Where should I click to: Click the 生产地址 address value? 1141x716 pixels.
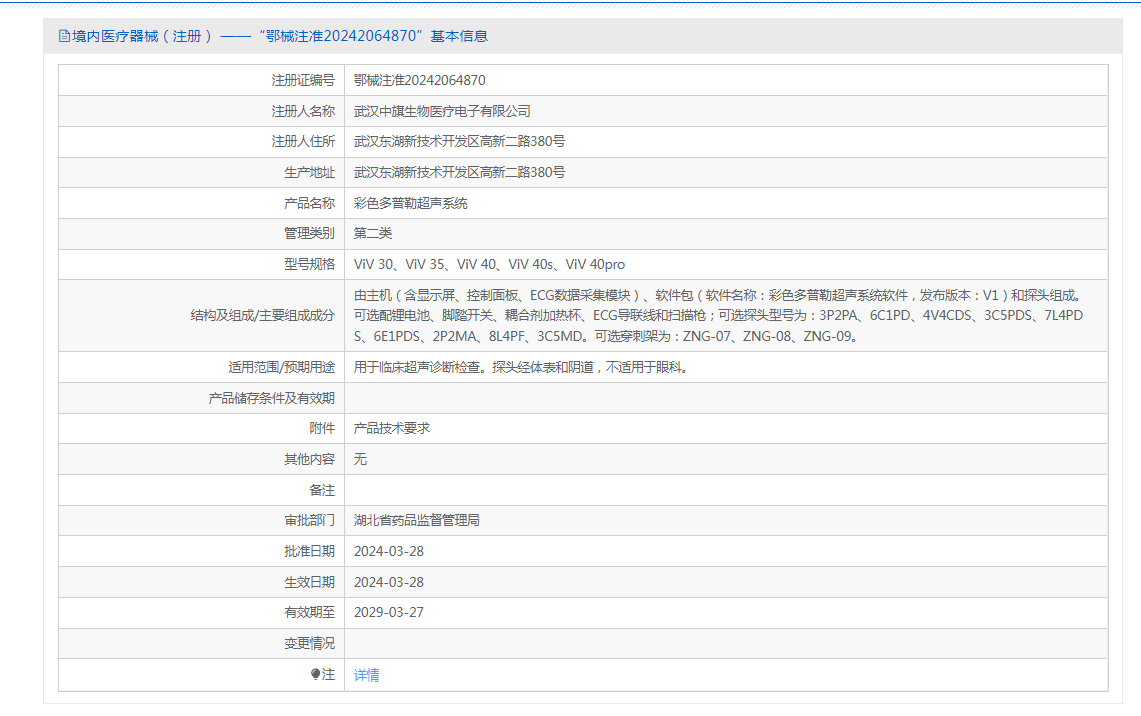click(x=460, y=172)
